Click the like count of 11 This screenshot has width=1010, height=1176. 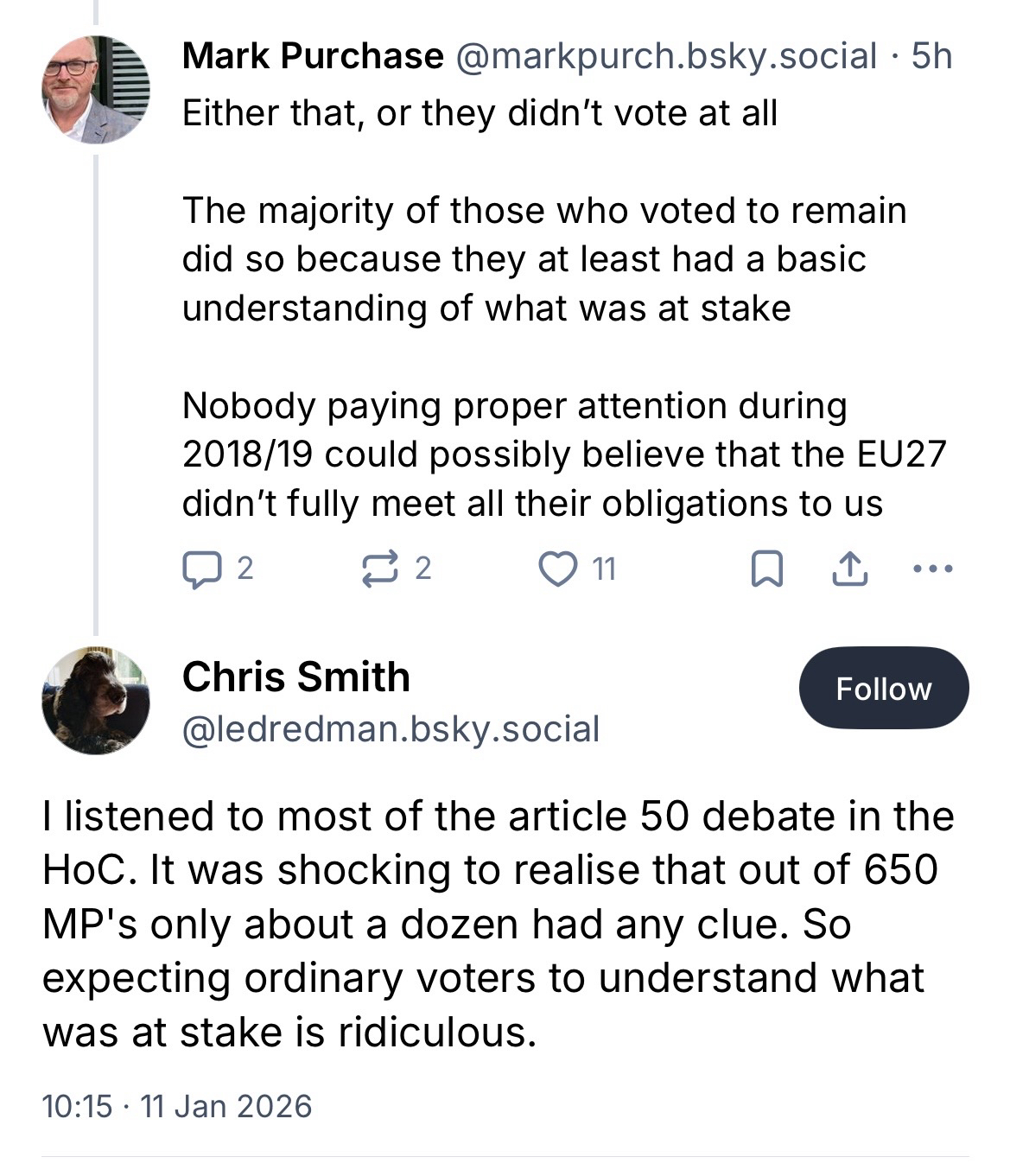pyautogui.click(x=605, y=569)
